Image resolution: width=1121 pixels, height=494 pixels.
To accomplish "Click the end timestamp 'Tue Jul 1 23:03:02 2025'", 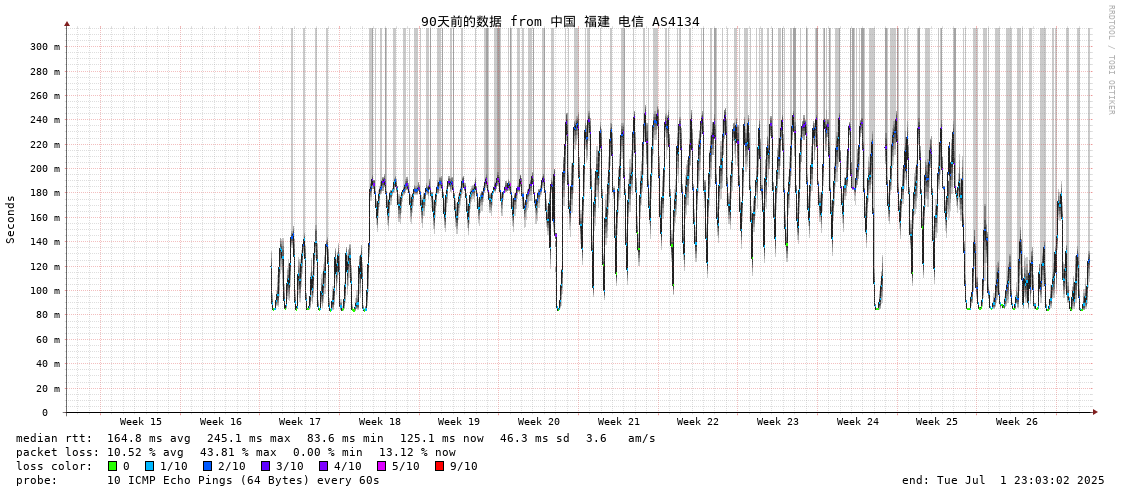I will [1022, 480].
